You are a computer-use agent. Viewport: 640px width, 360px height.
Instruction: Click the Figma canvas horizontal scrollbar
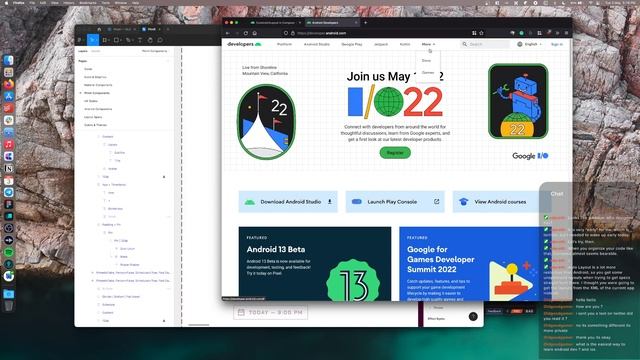199,325
